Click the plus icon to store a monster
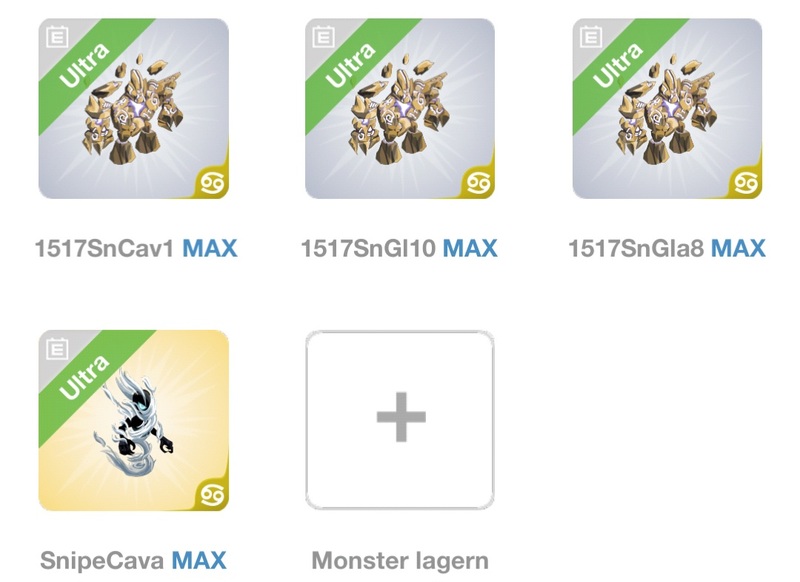 point(401,417)
